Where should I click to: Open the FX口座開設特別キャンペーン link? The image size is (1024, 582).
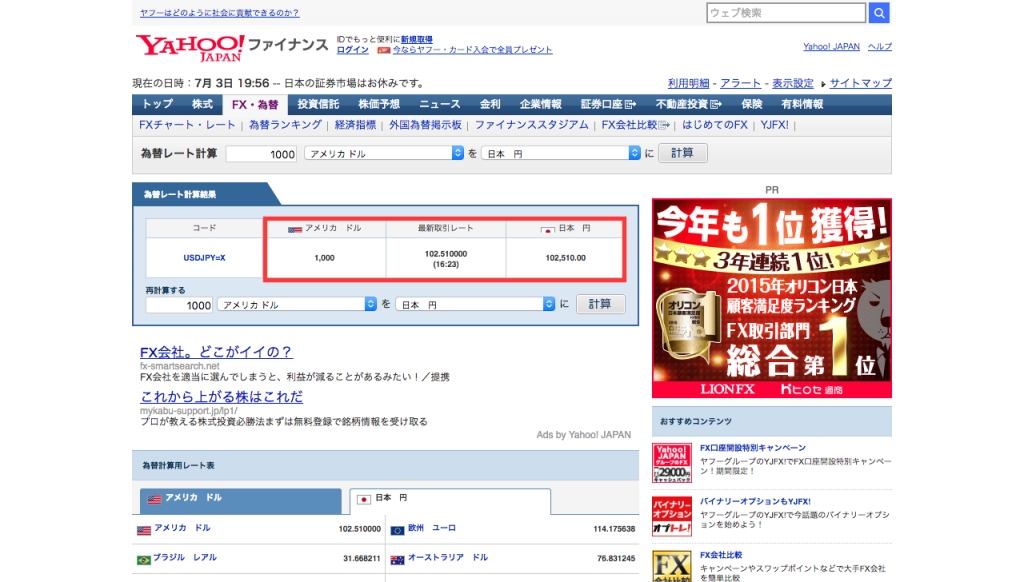click(x=753, y=448)
